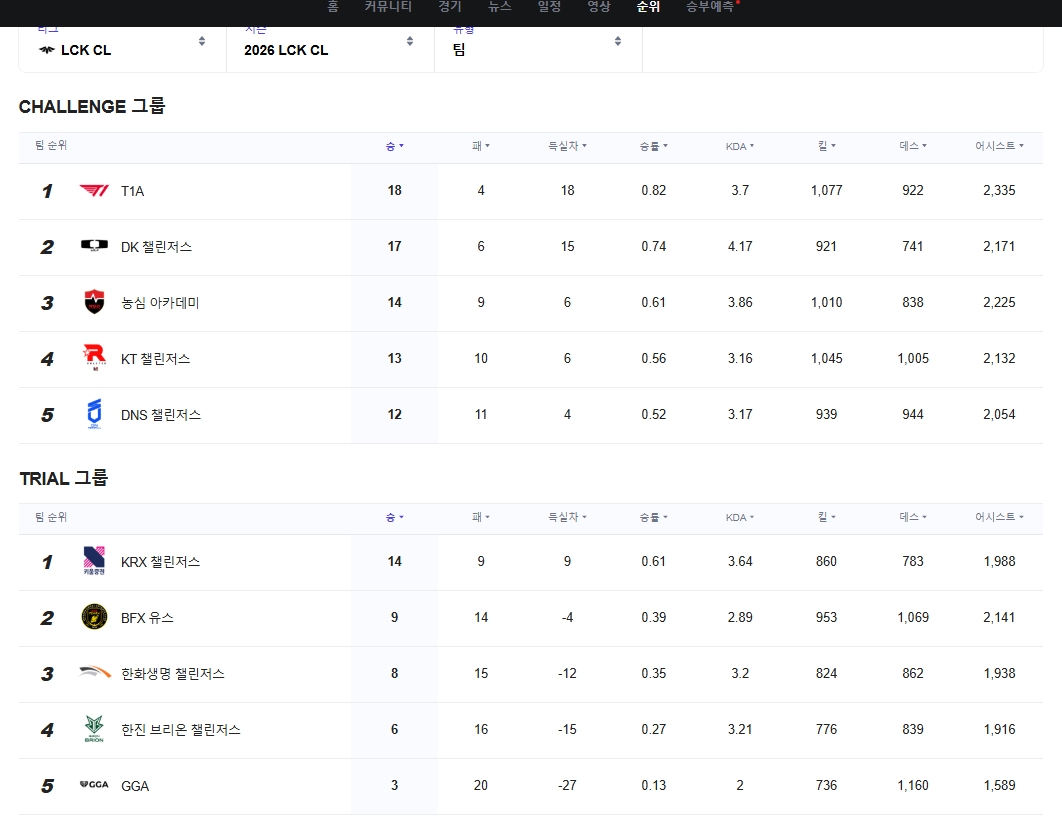Click the KRX 챌린저스 team logo
1062x824 pixels.
pyautogui.click(x=94, y=561)
